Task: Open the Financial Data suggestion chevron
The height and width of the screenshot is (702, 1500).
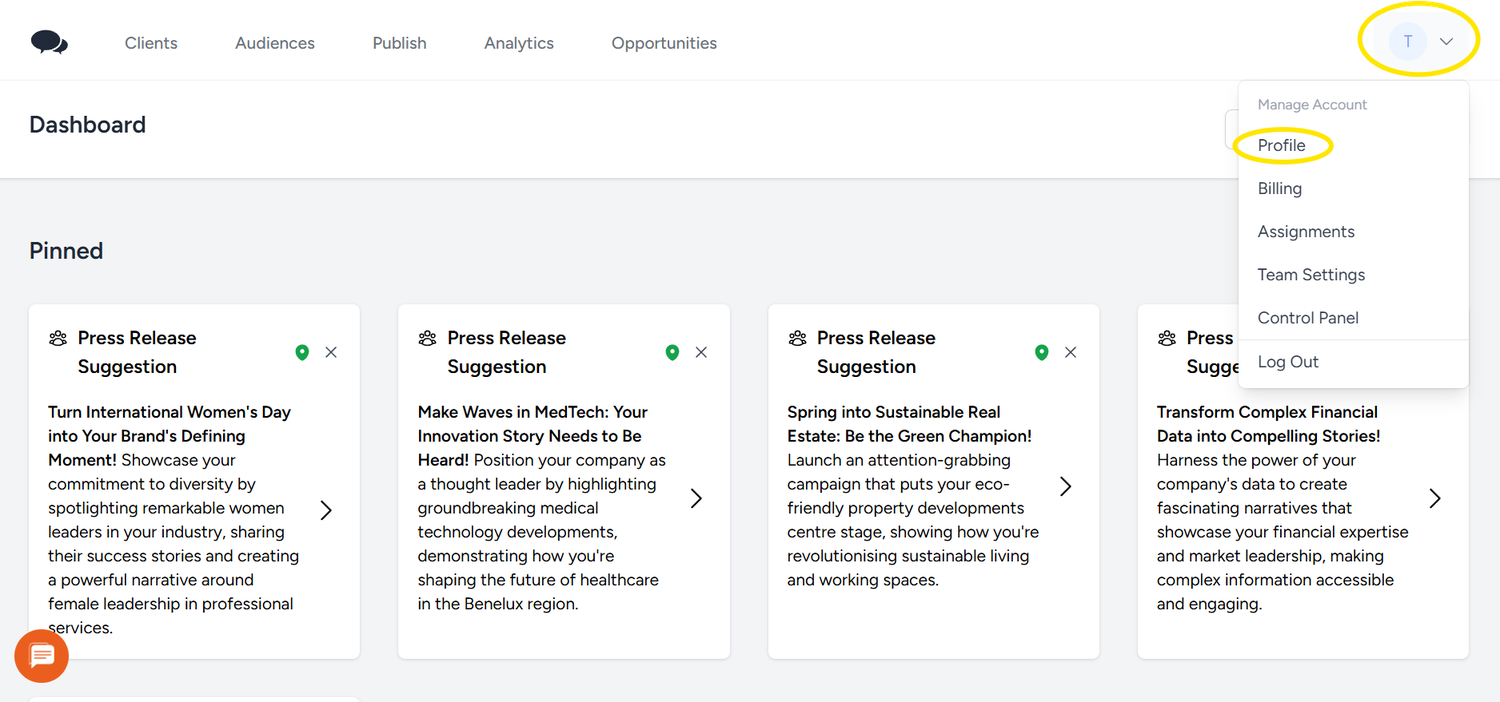Action: click(x=1434, y=498)
